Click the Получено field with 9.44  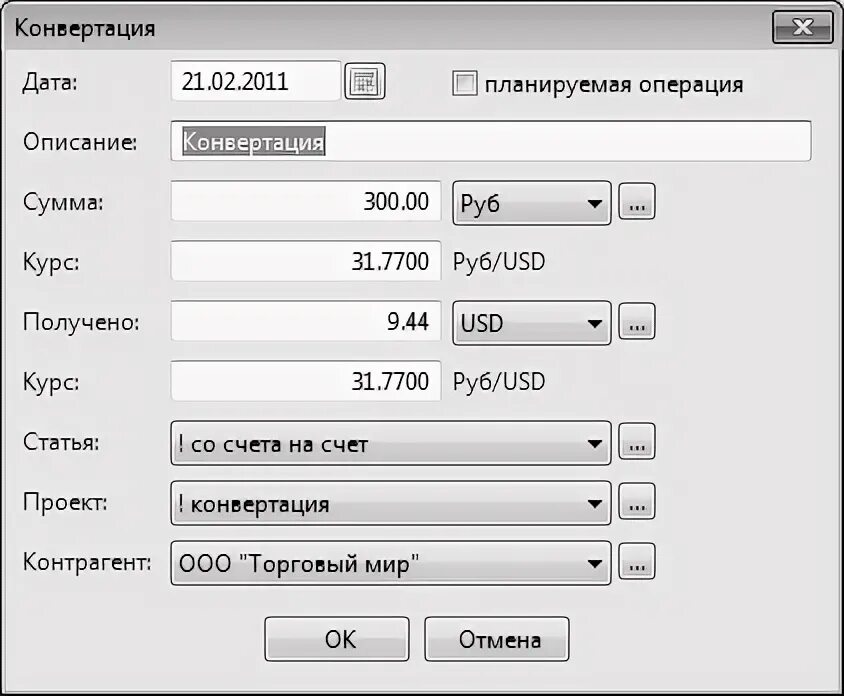tap(306, 321)
